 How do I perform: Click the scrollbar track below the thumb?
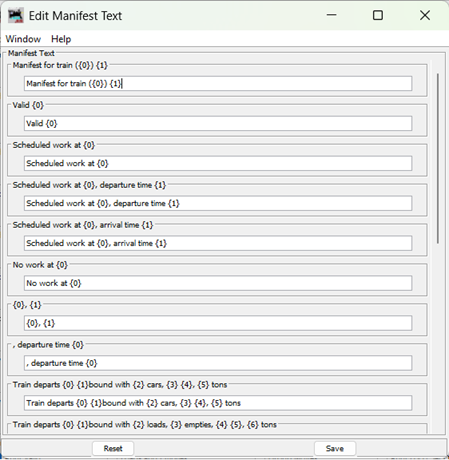point(438,337)
